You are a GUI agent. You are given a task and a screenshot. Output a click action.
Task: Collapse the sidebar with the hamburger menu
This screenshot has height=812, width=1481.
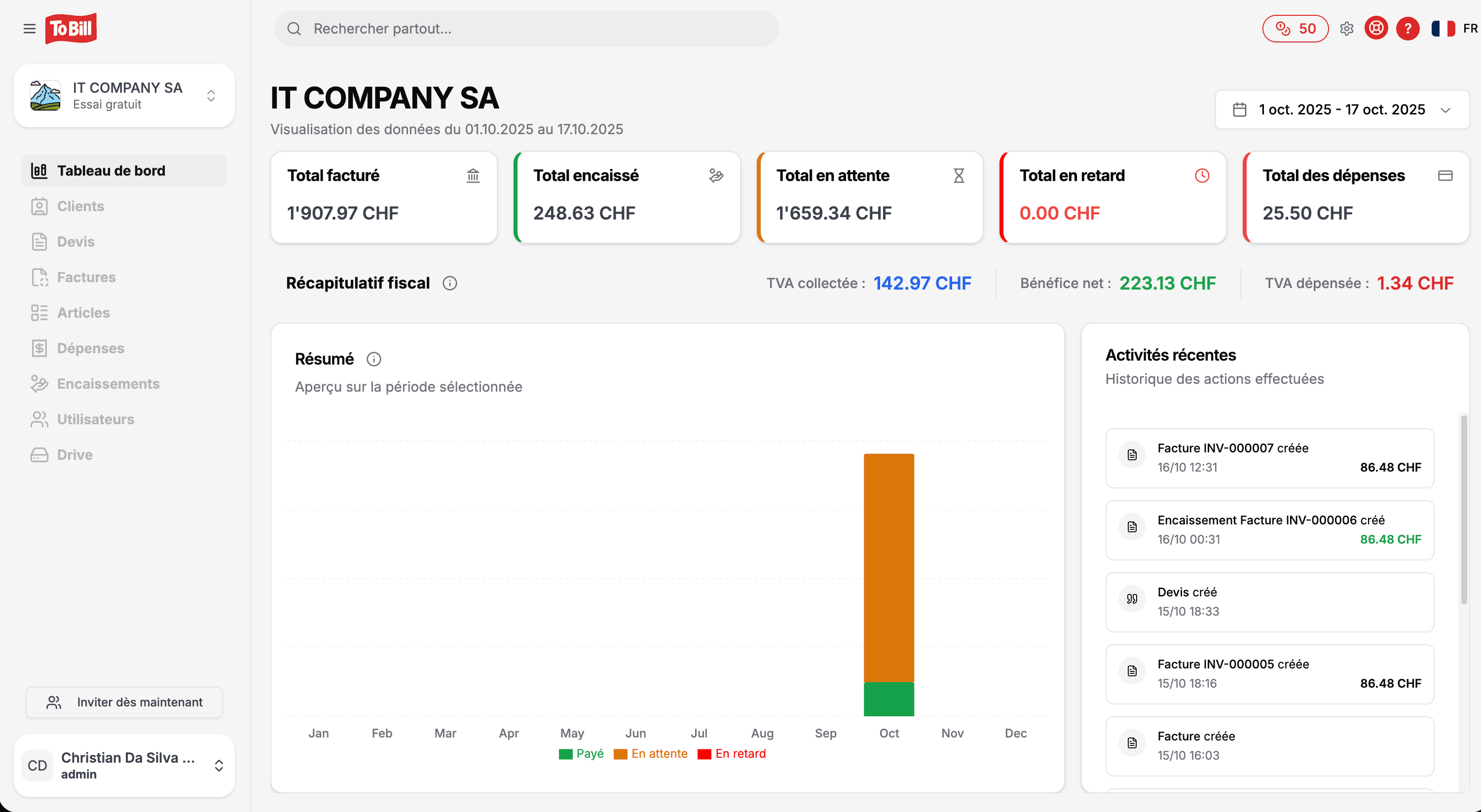click(29, 28)
